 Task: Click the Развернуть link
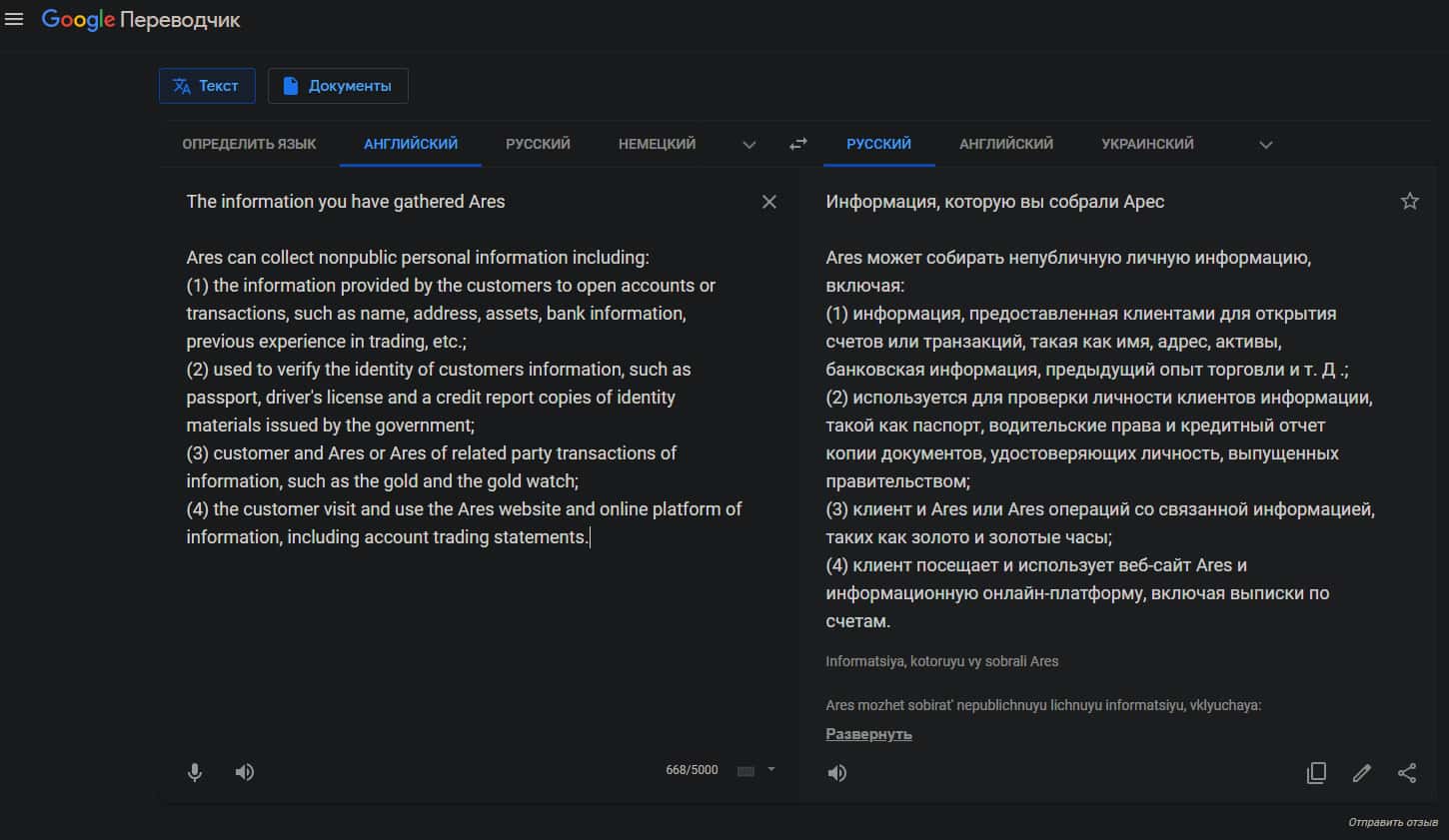pos(868,734)
